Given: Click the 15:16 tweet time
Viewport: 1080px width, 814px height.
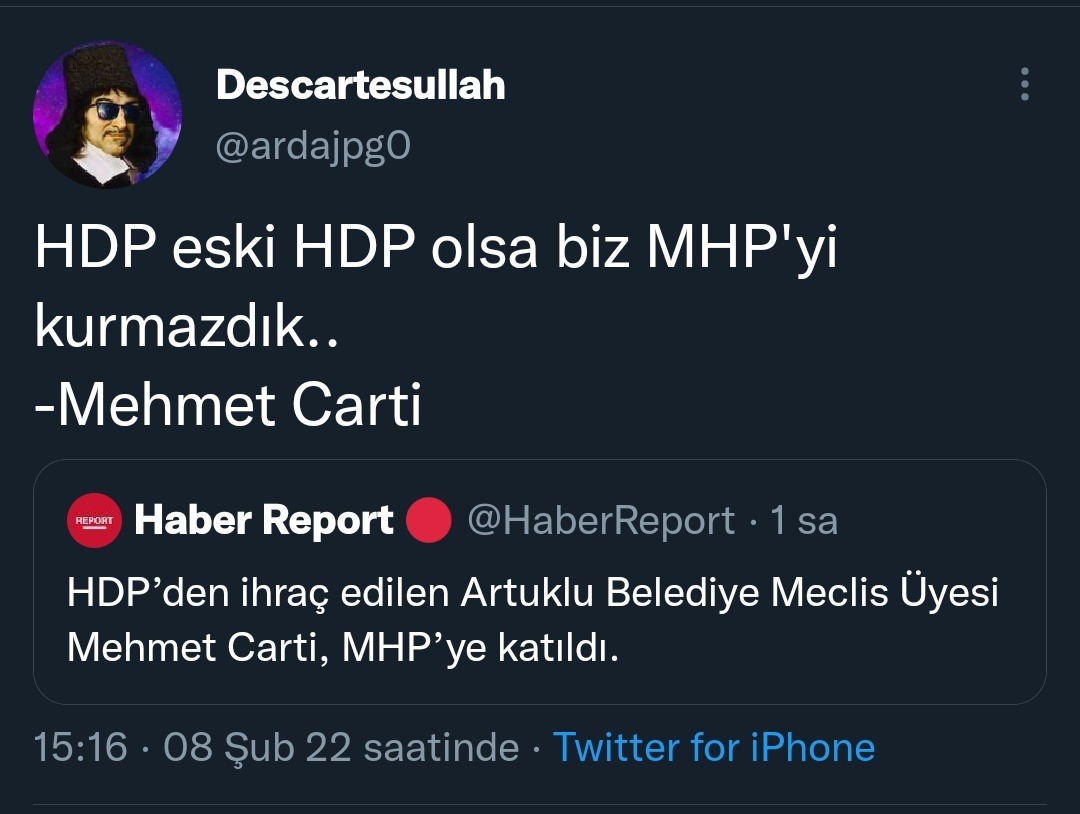Looking at the screenshot, I should (81, 747).
